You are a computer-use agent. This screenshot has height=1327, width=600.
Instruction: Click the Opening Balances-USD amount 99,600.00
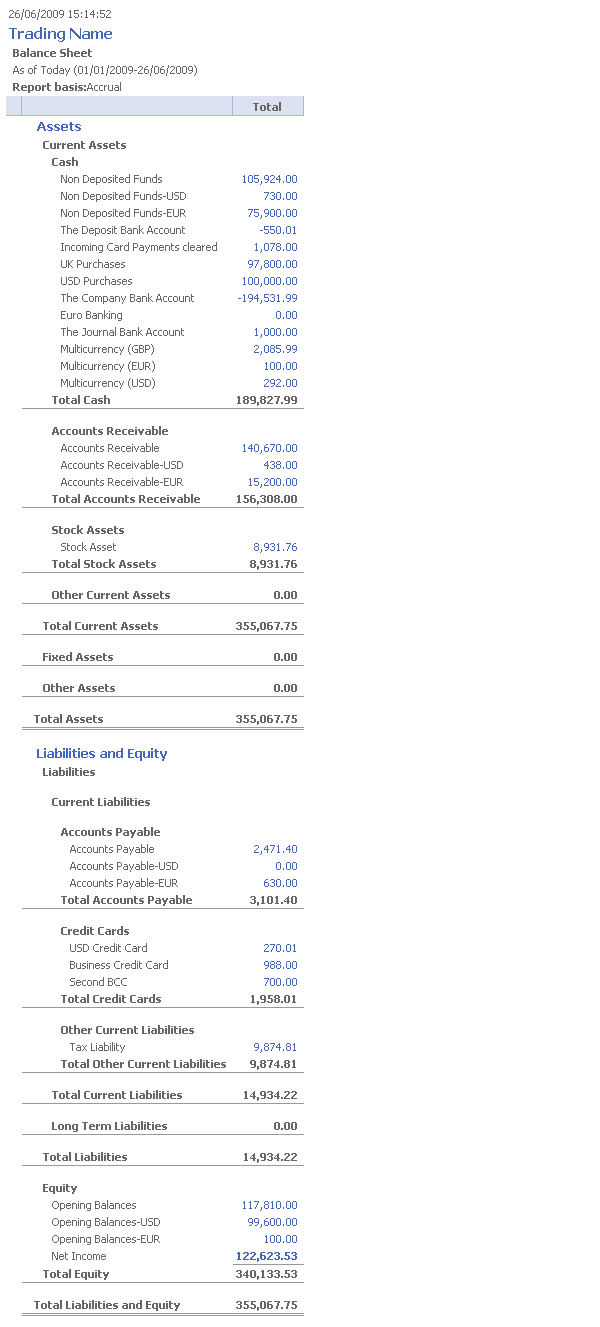(x=272, y=1223)
